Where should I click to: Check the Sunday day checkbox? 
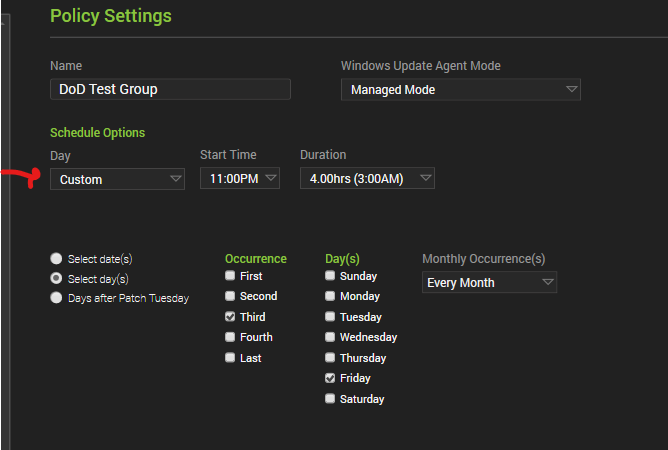[x=331, y=276]
